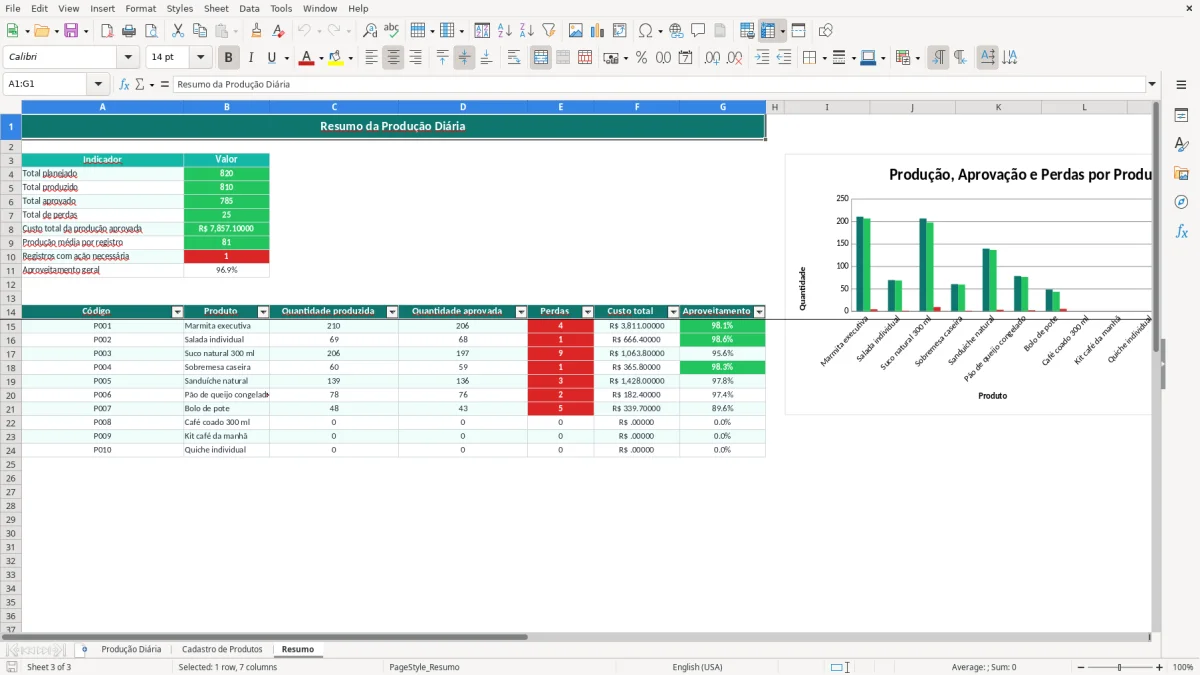
Task: Click the English (USA) language status
Action: [697, 667]
